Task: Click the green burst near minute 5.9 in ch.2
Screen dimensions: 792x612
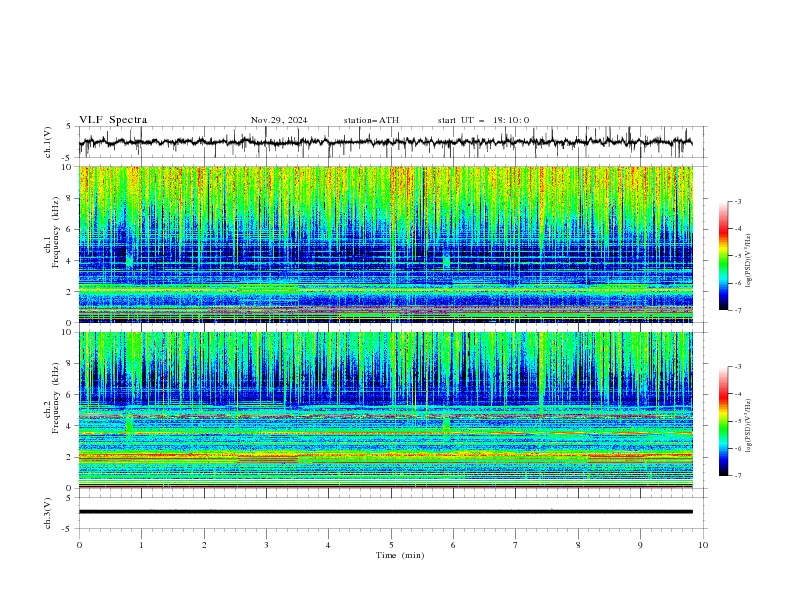Action: (446, 424)
